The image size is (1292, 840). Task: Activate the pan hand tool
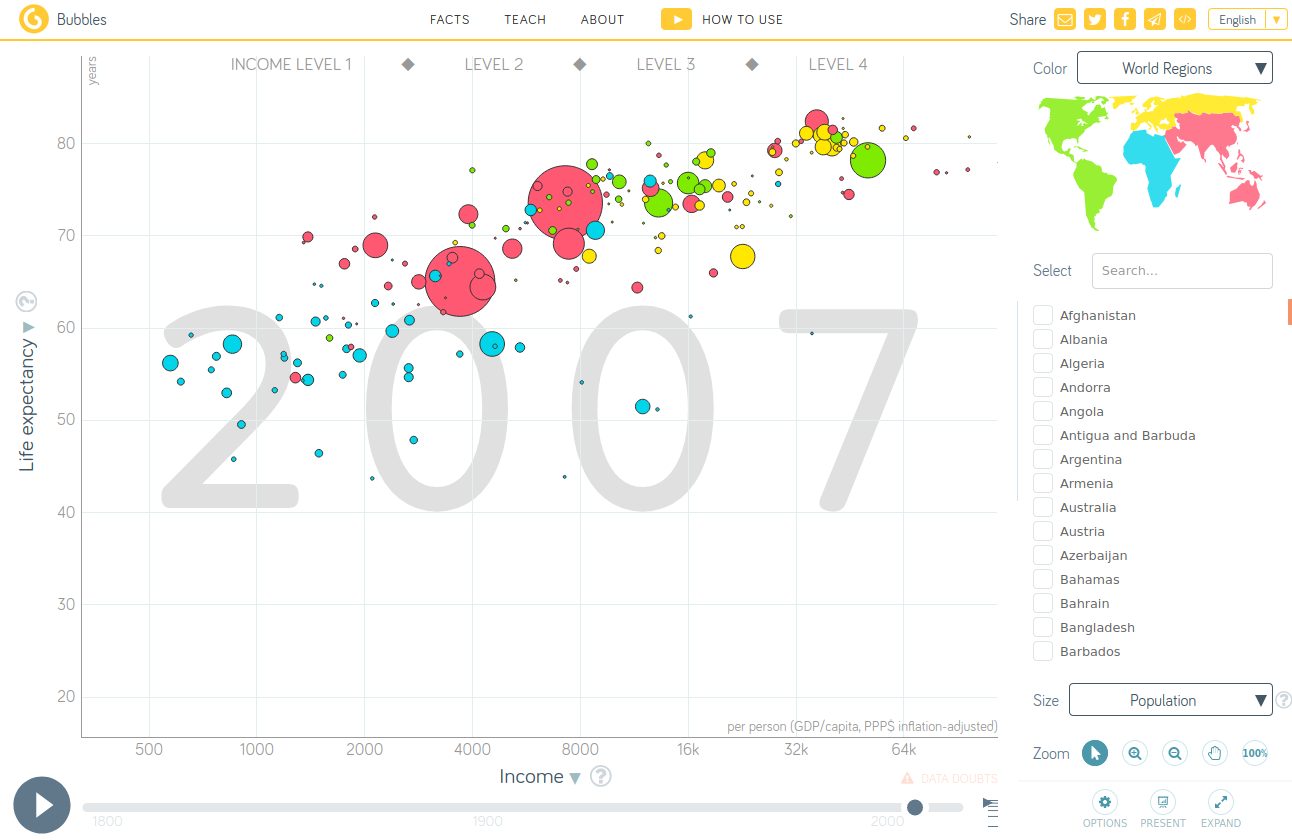(1215, 754)
